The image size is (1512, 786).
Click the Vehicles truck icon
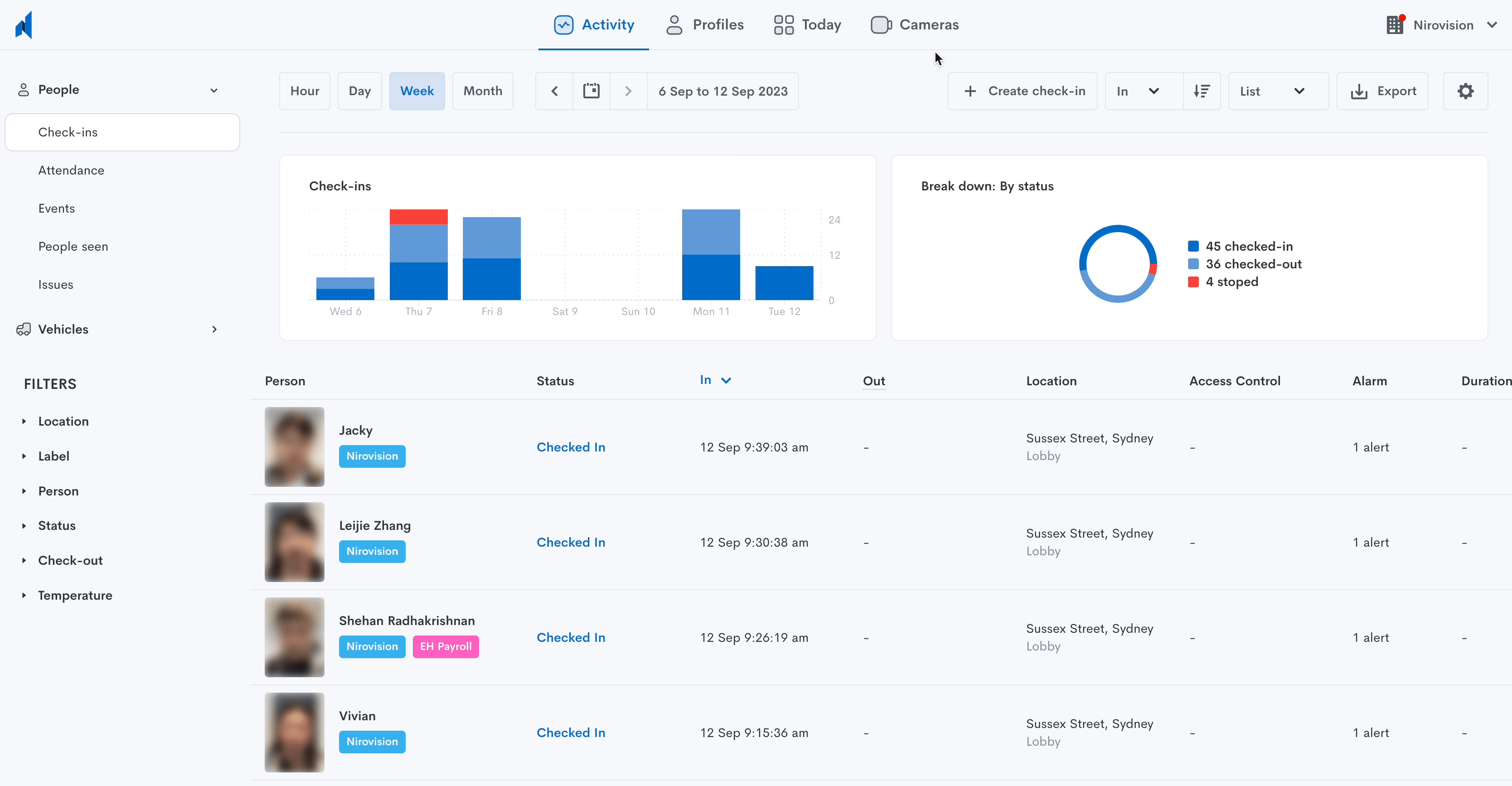[24, 329]
